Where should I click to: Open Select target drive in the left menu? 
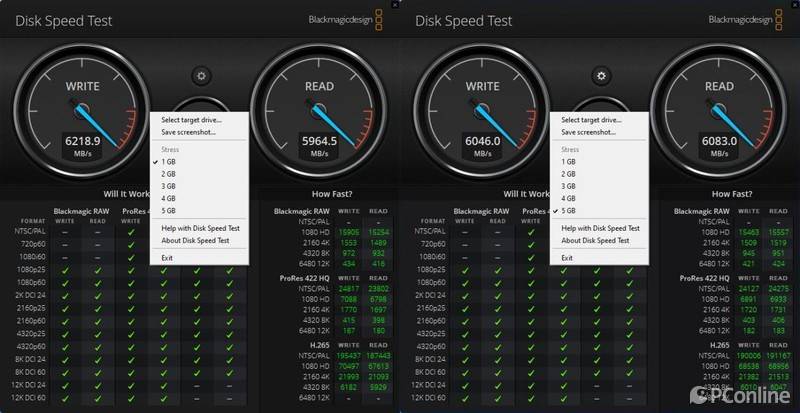click(x=192, y=120)
